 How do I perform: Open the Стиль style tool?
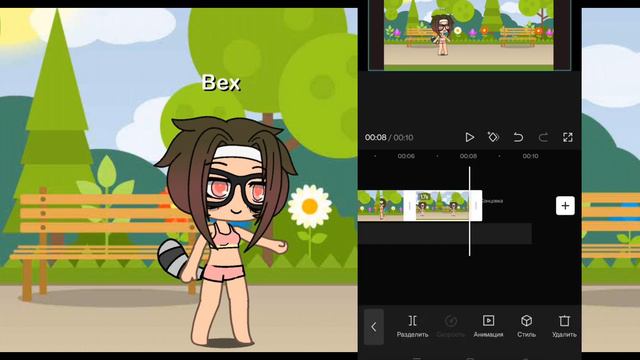pos(526,326)
